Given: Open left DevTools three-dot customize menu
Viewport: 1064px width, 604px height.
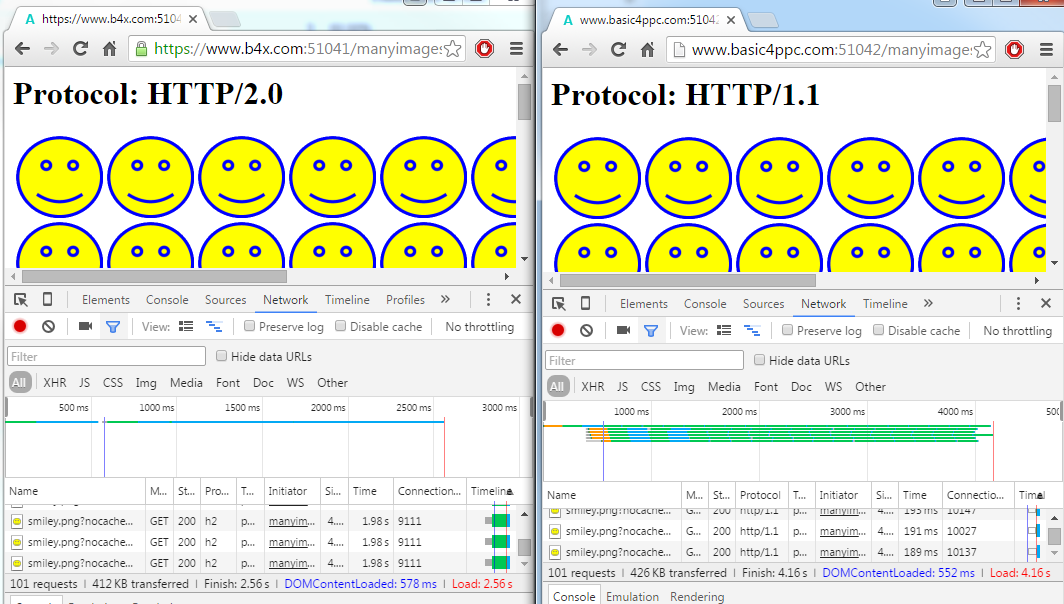Looking at the screenshot, I should coord(488,300).
